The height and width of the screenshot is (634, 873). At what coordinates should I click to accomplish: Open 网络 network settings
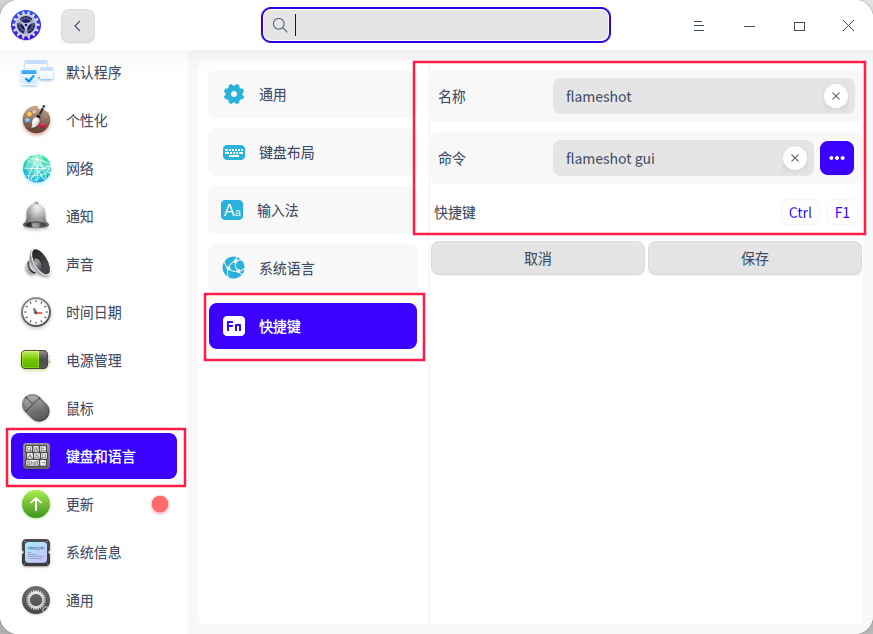click(94, 169)
